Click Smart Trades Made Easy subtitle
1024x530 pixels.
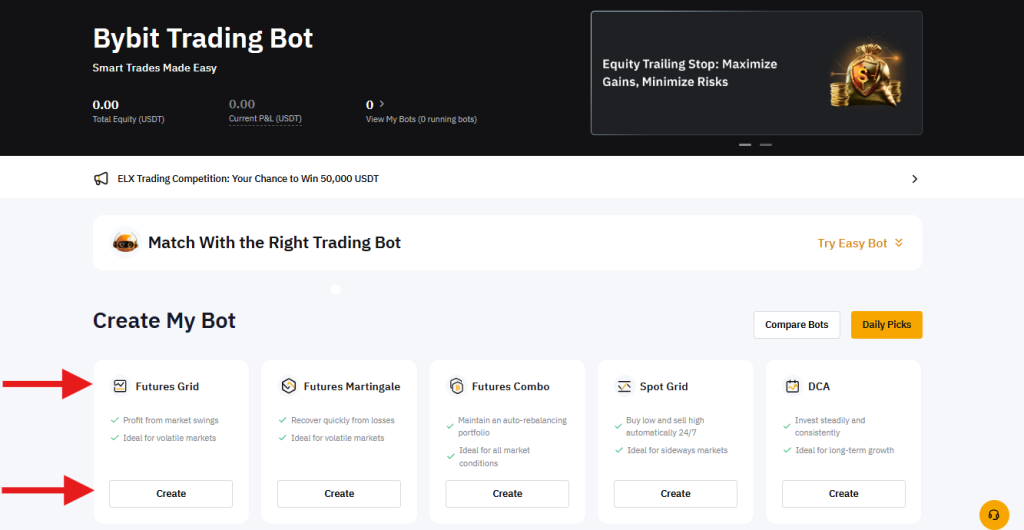point(155,68)
